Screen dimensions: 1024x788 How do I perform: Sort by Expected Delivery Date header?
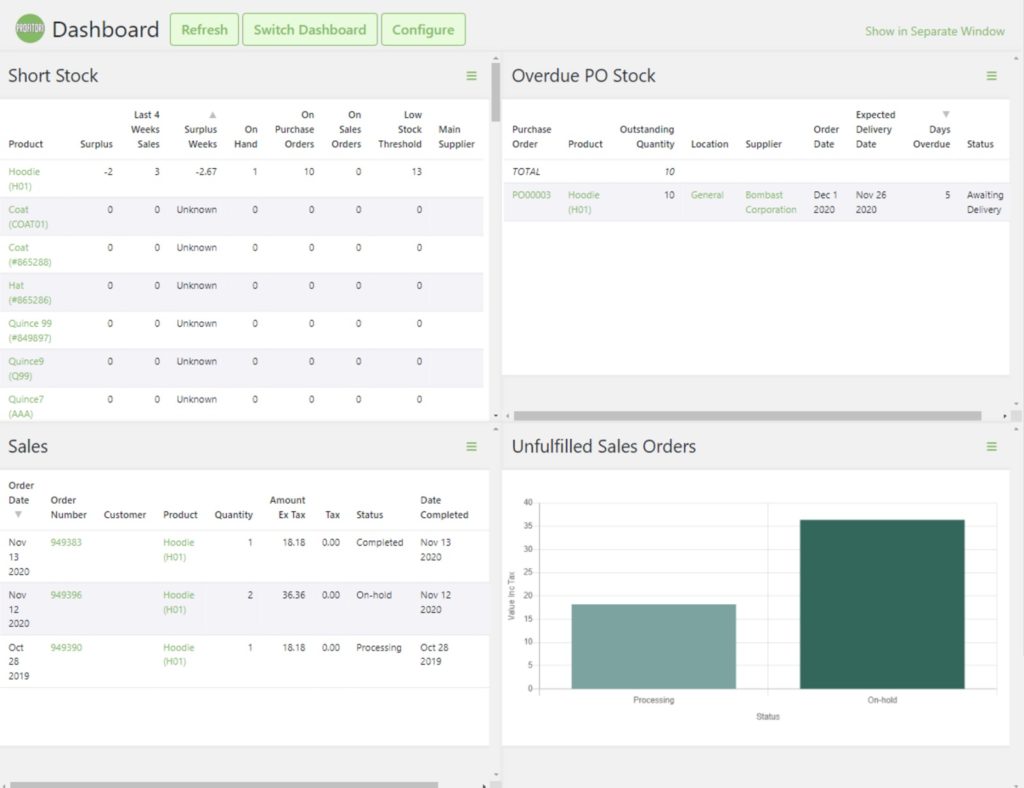pos(875,129)
